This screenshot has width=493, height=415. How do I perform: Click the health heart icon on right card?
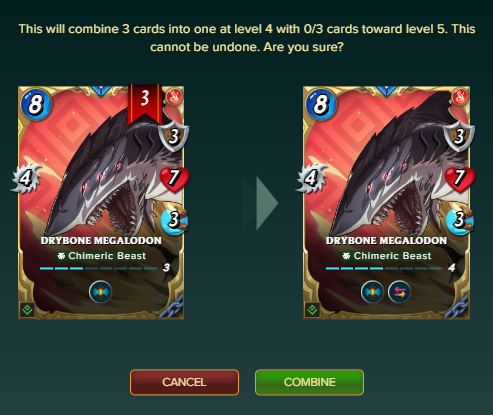(x=460, y=179)
